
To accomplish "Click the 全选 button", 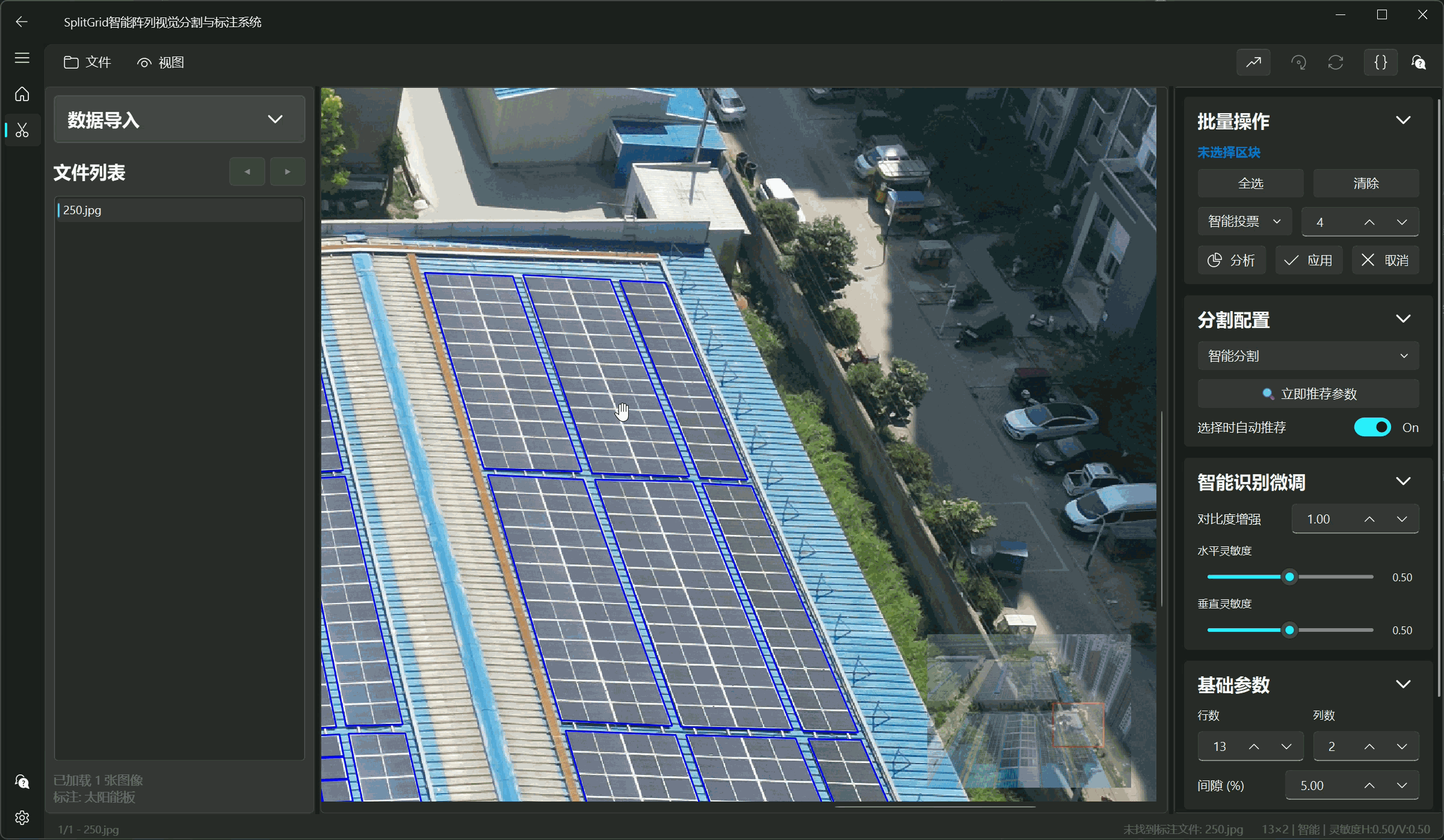I will point(1250,184).
